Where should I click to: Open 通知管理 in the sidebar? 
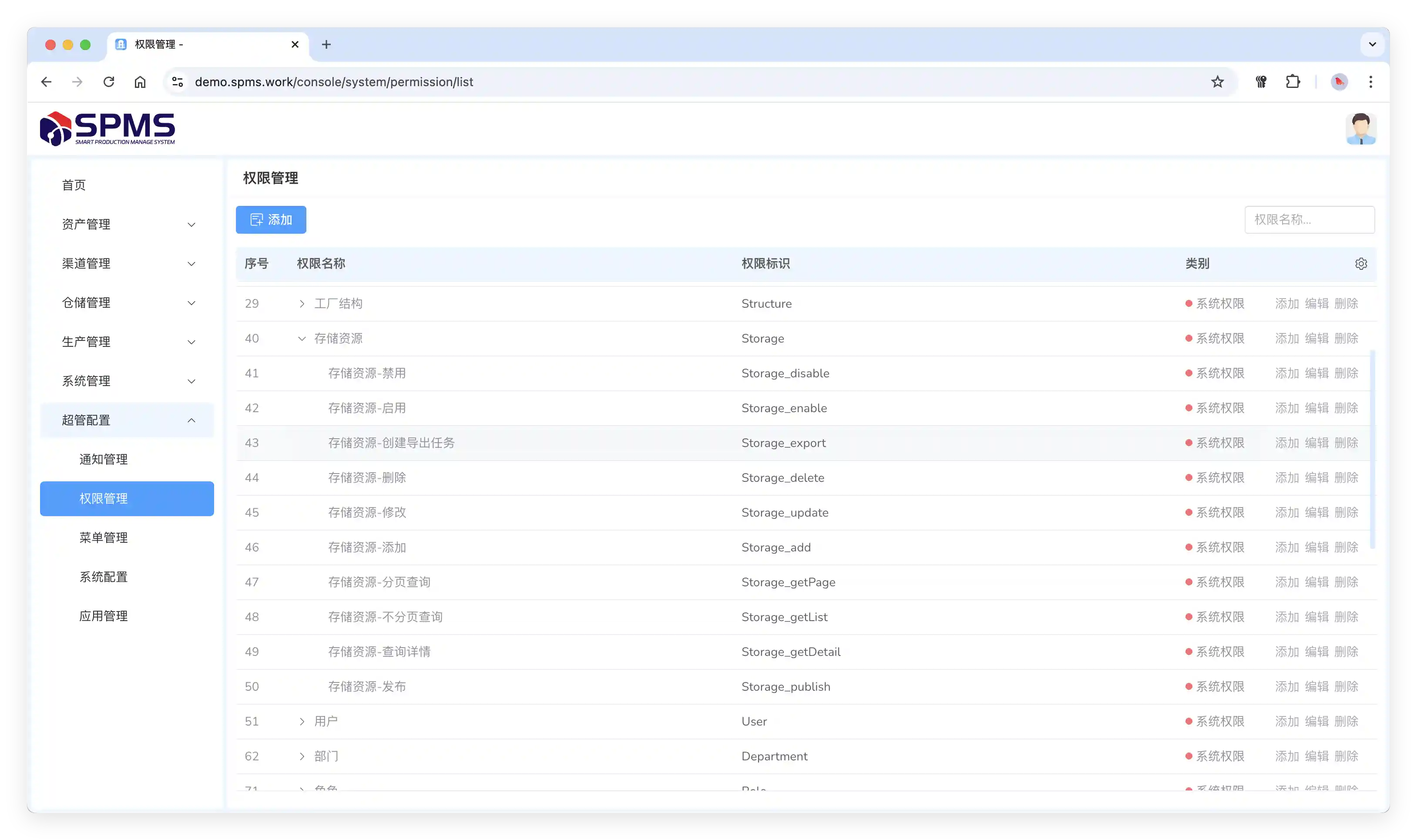click(x=104, y=460)
